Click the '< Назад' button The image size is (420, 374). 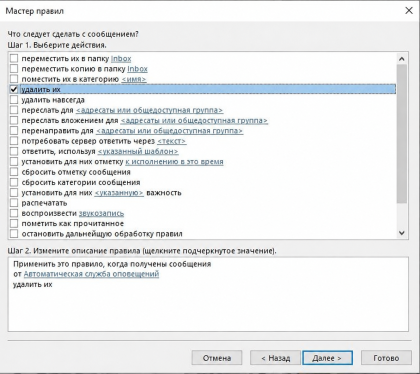pyautogui.click(x=275, y=358)
